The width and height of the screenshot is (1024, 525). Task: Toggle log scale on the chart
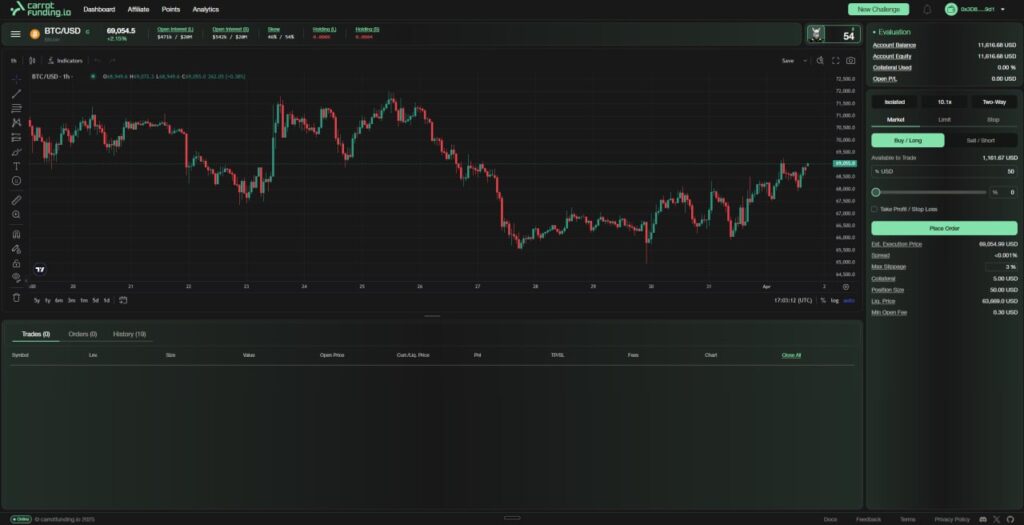pyautogui.click(x=835, y=300)
